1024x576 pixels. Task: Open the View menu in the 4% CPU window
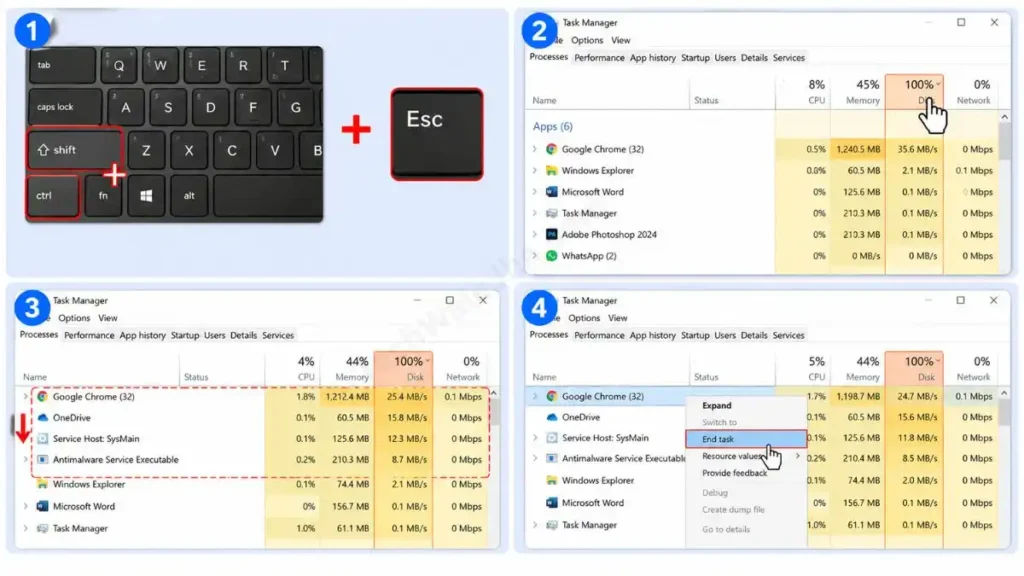pos(108,318)
